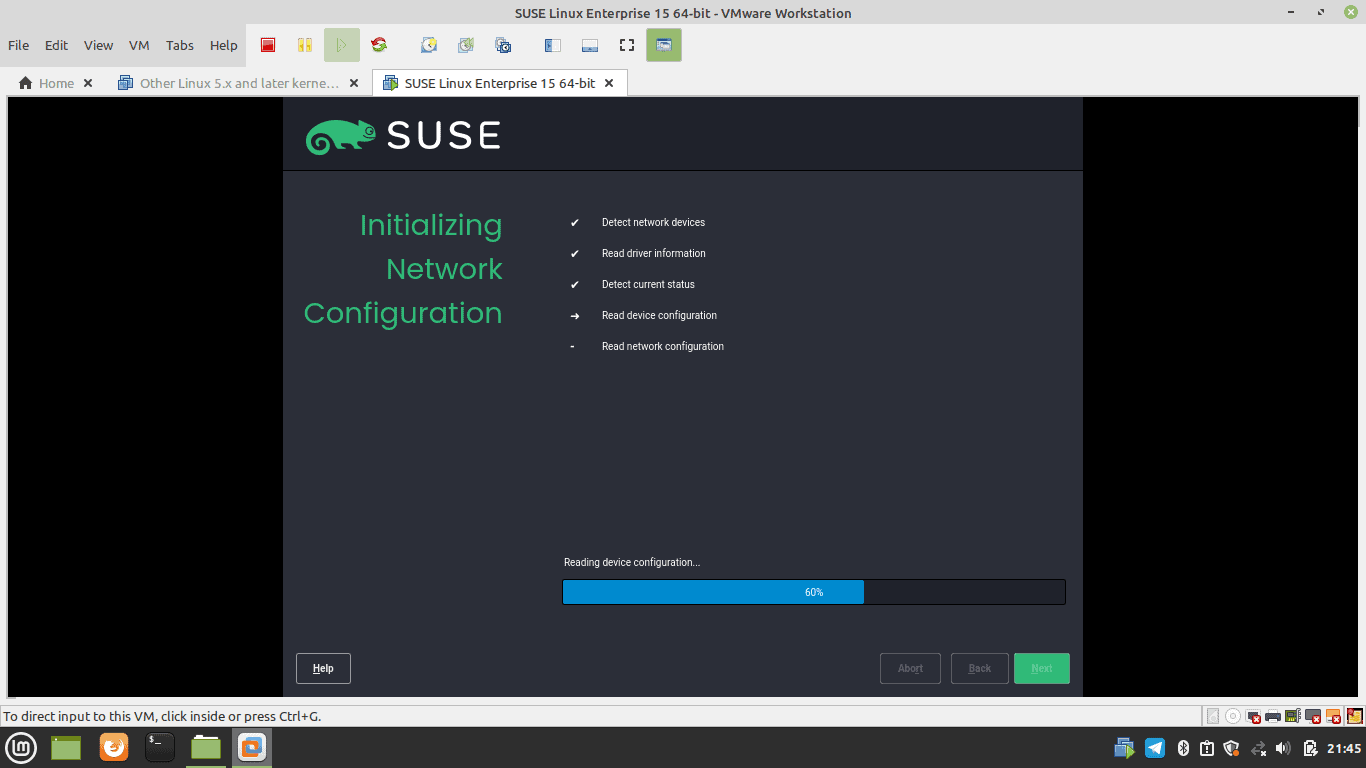Screen dimensions: 1366x768
Task: Click 'Detect current status' step
Action: [648, 284]
